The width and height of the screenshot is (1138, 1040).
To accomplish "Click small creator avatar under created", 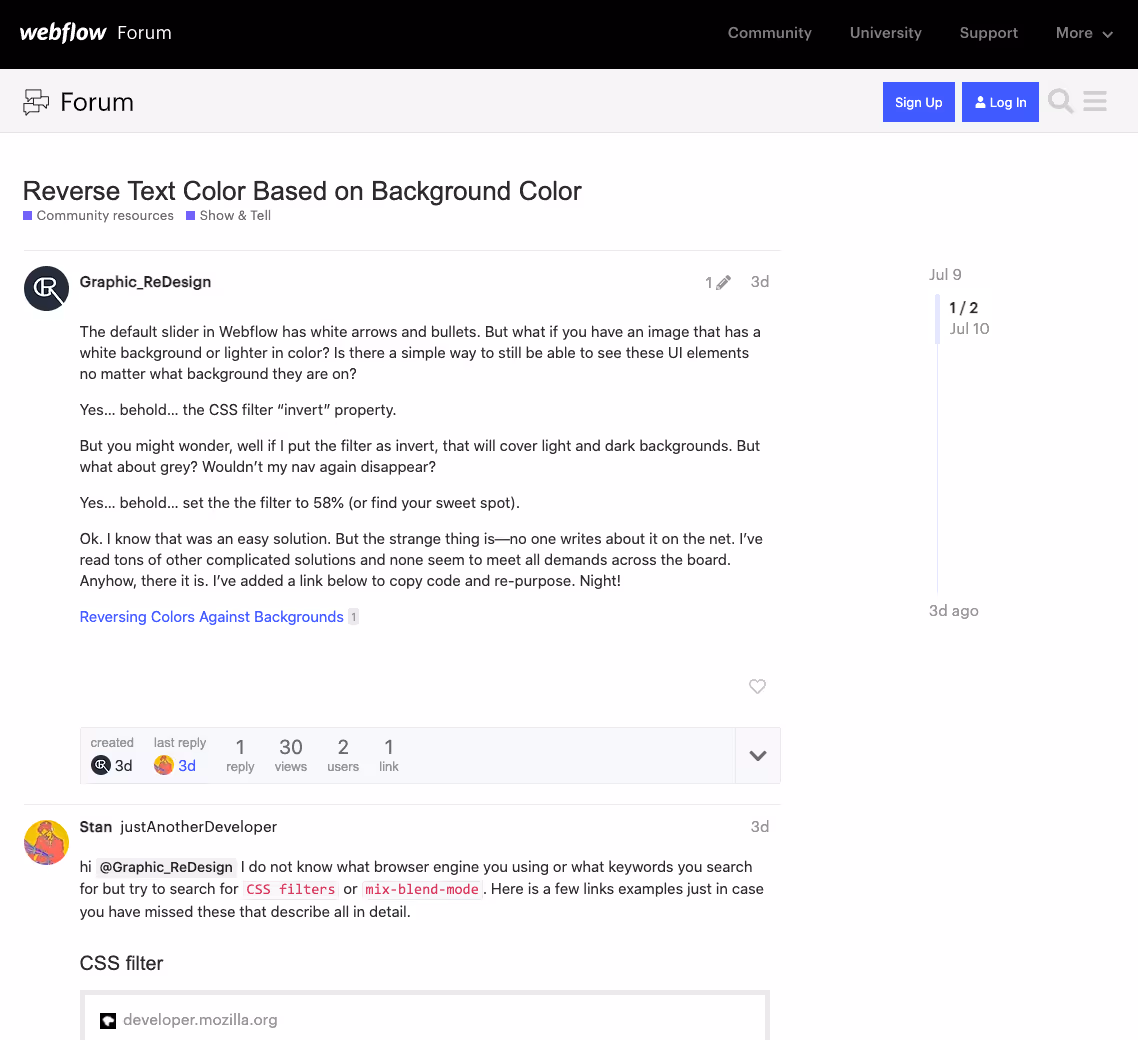I will (101, 765).
